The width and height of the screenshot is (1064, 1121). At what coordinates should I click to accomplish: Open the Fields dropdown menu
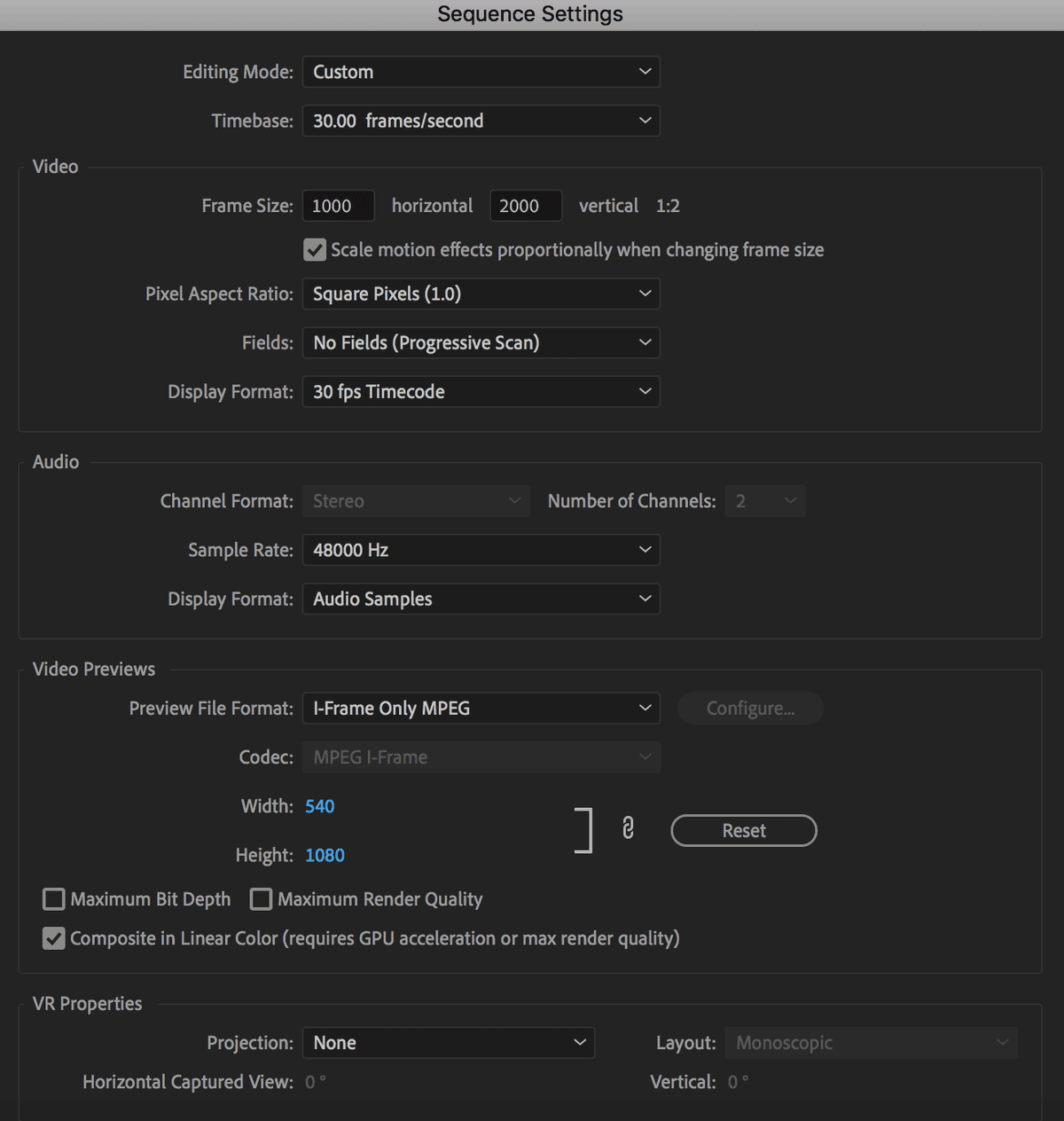(481, 342)
